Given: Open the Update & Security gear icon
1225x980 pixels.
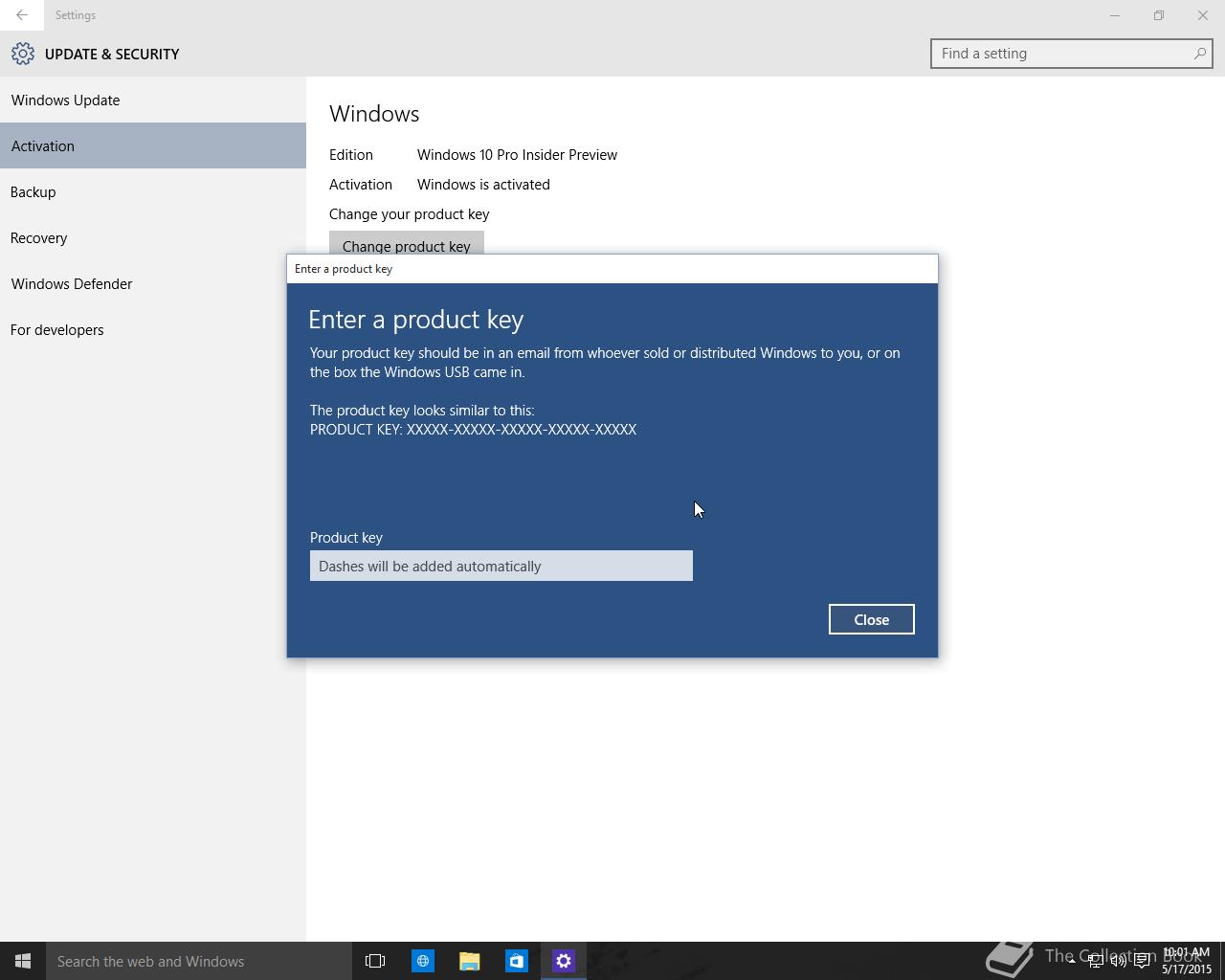Looking at the screenshot, I should [23, 54].
